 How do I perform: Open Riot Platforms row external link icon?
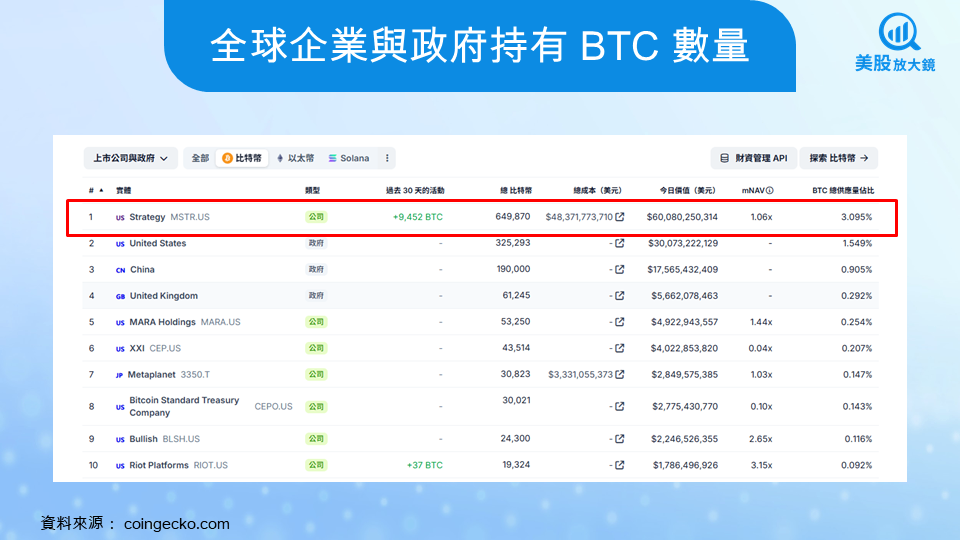[x=620, y=465]
